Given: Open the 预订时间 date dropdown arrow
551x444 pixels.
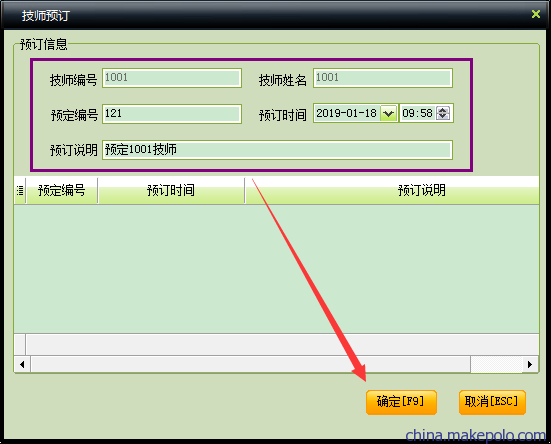Looking at the screenshot, I should [x=388, y=113].
